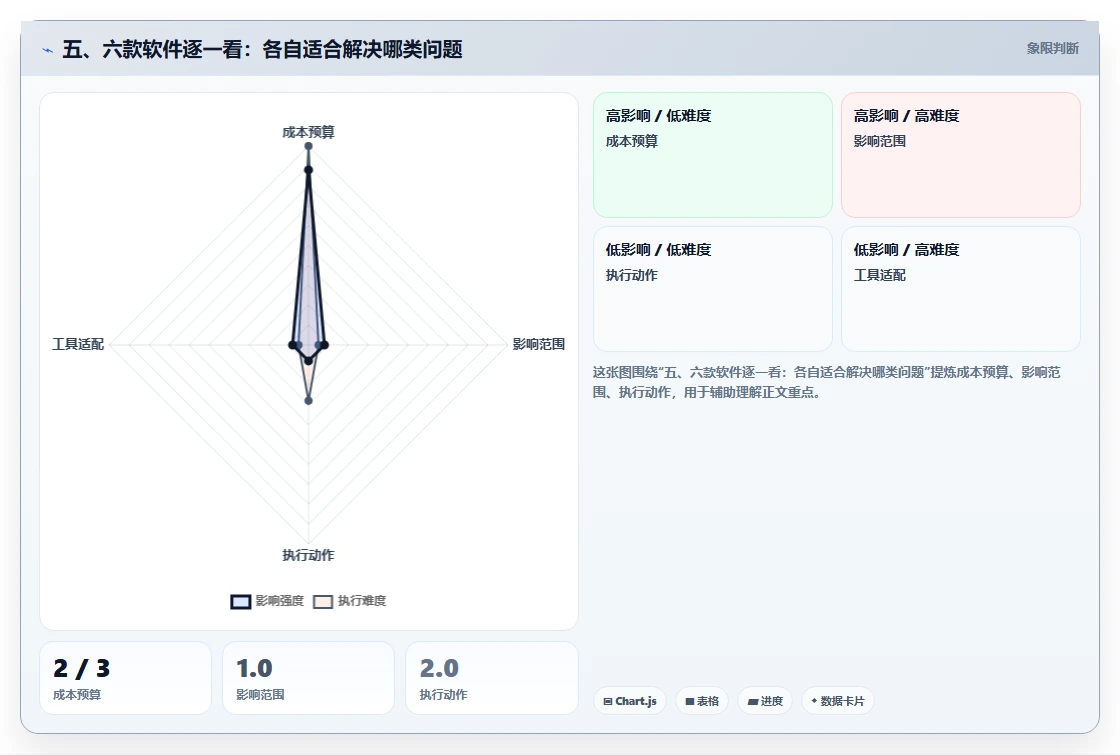Select the 2 / 3 成本预算 stat card
The image size is (1120, 755).
[x=126, y=678]
